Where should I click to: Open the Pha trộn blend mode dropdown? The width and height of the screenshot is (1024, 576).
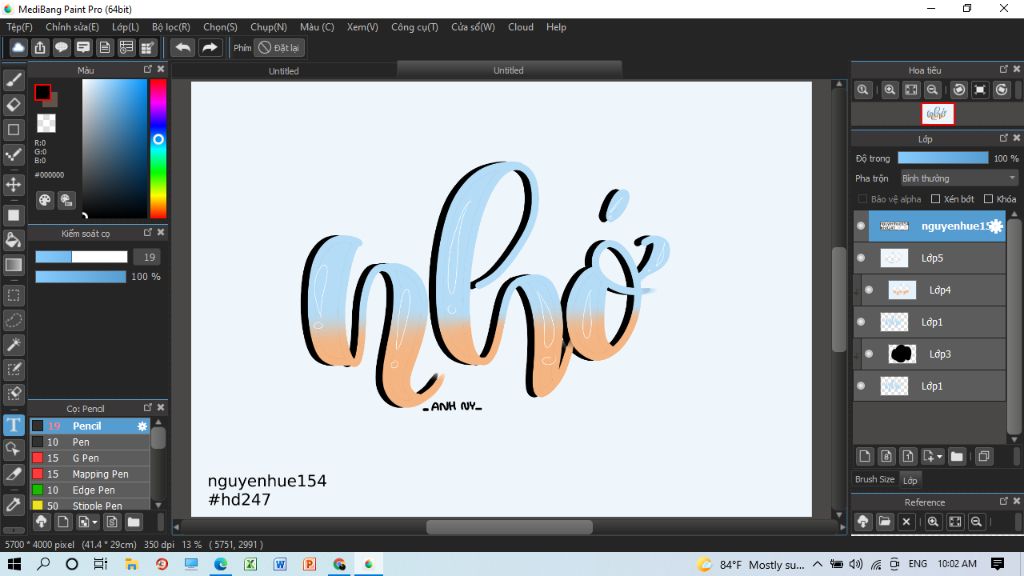[x=959, y=178]
